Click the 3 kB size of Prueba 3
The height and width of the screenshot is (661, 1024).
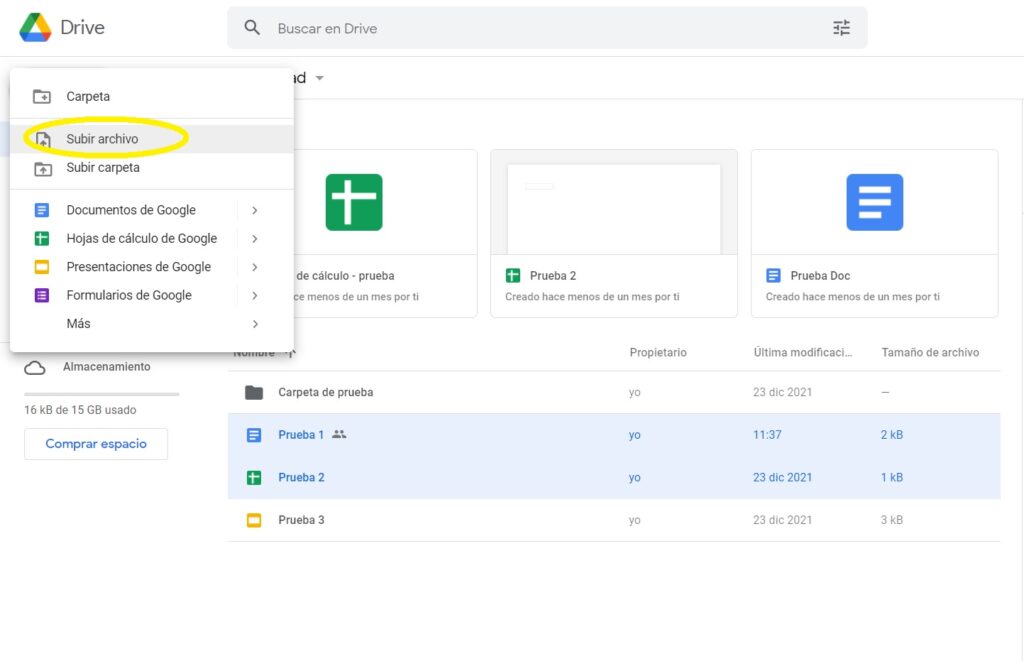(x=891, y=521)
